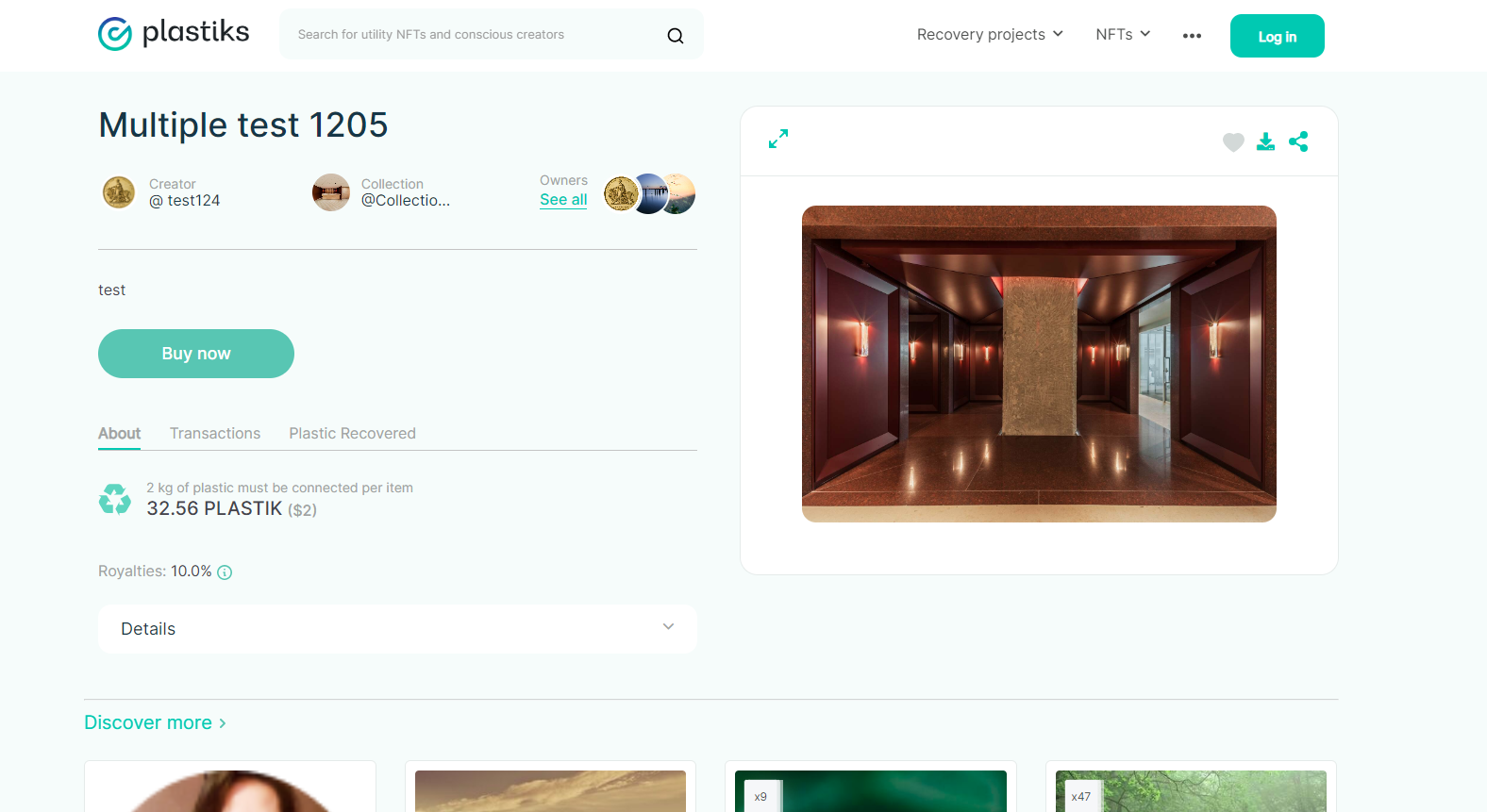Click the Buy now button
This screenshot has height=812, width=1487.
[x=196, y=354]
